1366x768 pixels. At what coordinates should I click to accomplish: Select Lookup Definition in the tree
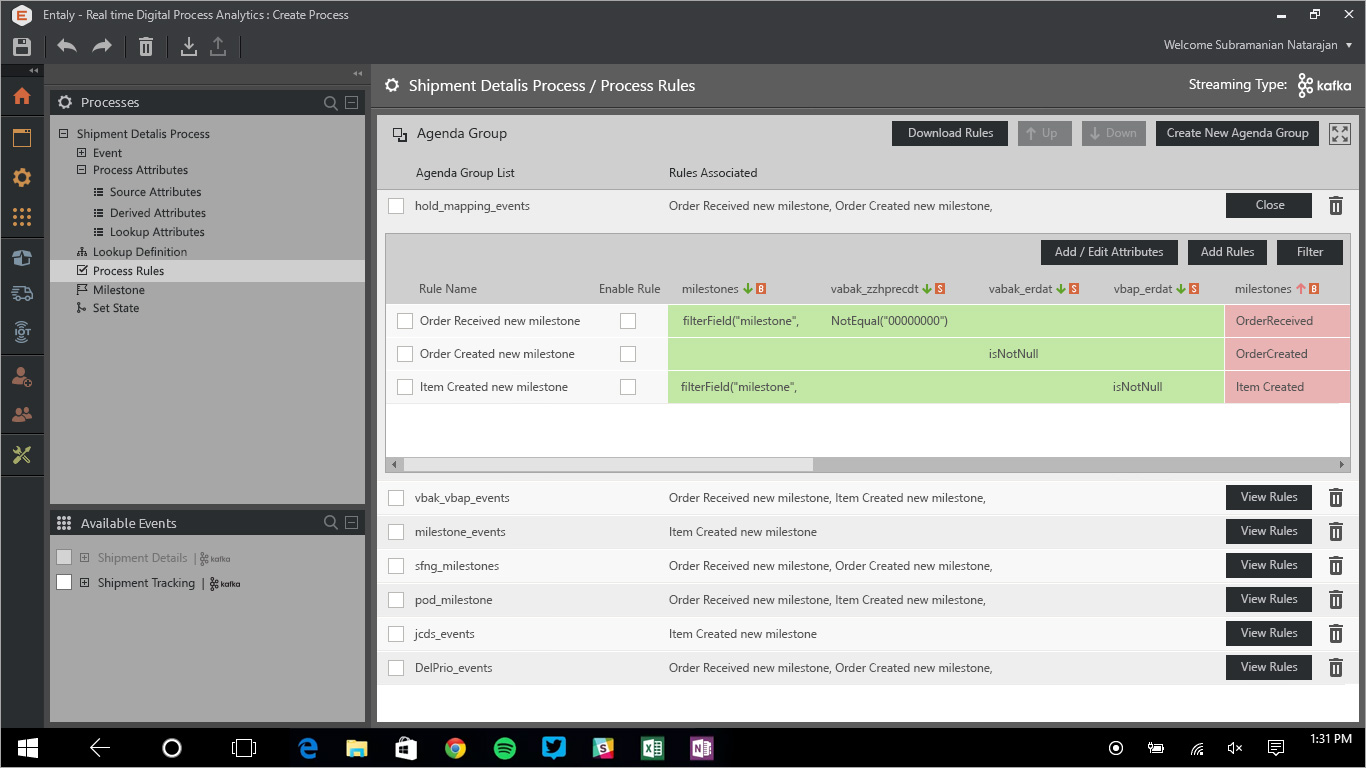click(x=139, y=252)
